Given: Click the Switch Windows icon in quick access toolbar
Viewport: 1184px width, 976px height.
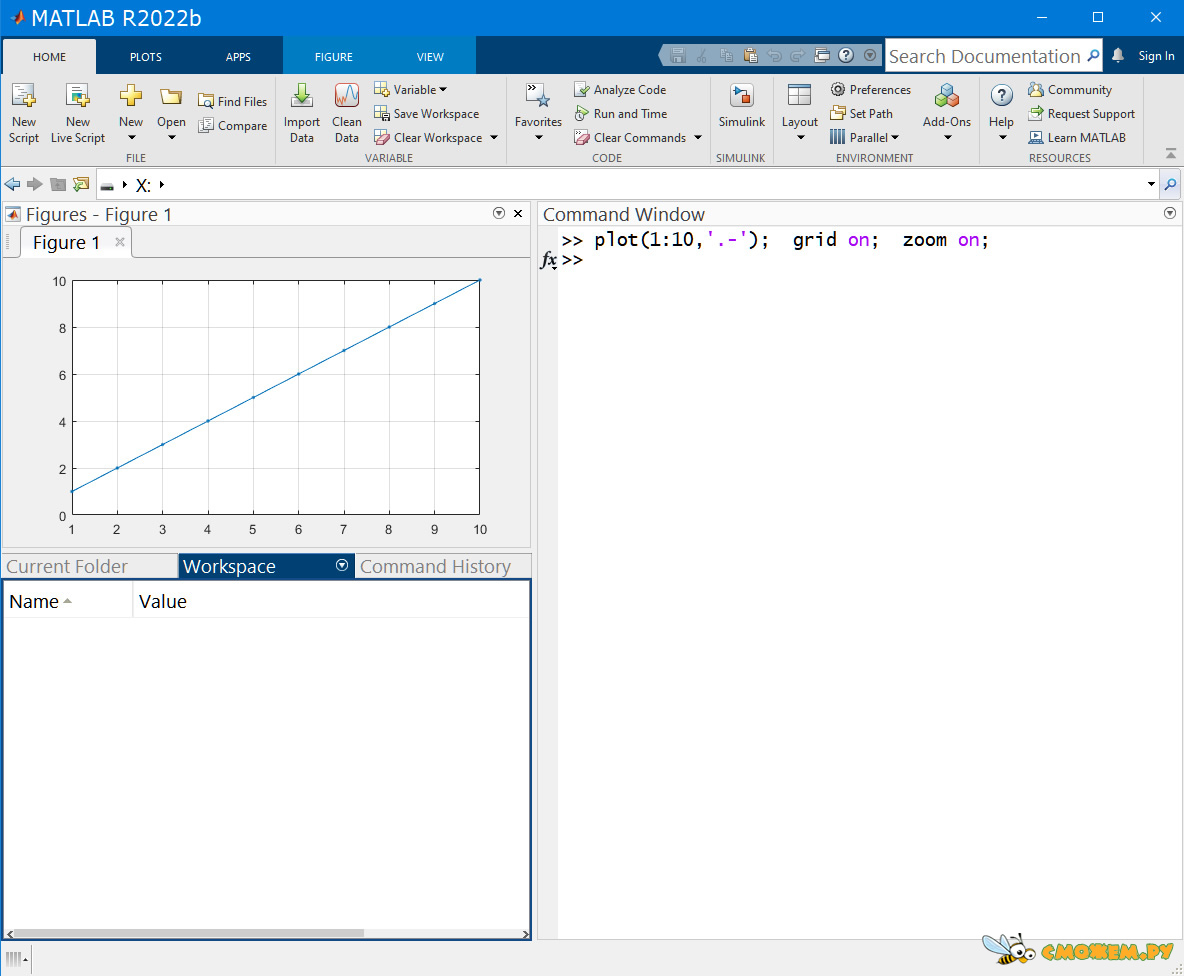Looking at the screenshot, I should tap(822, 55).
